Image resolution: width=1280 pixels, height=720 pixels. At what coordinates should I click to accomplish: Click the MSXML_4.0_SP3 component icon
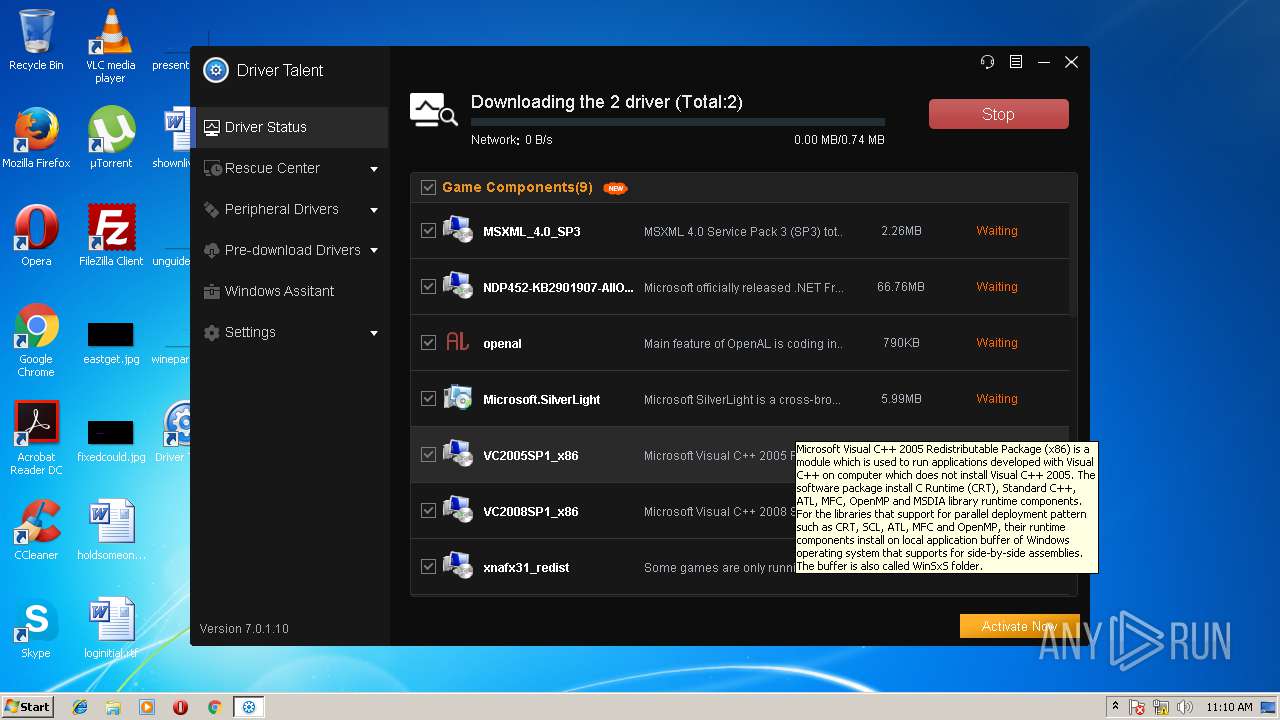[458, 230]
